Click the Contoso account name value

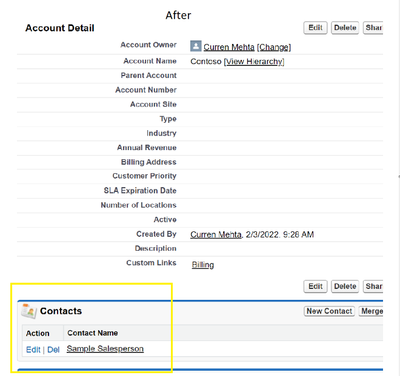click(x=206, y=61)
